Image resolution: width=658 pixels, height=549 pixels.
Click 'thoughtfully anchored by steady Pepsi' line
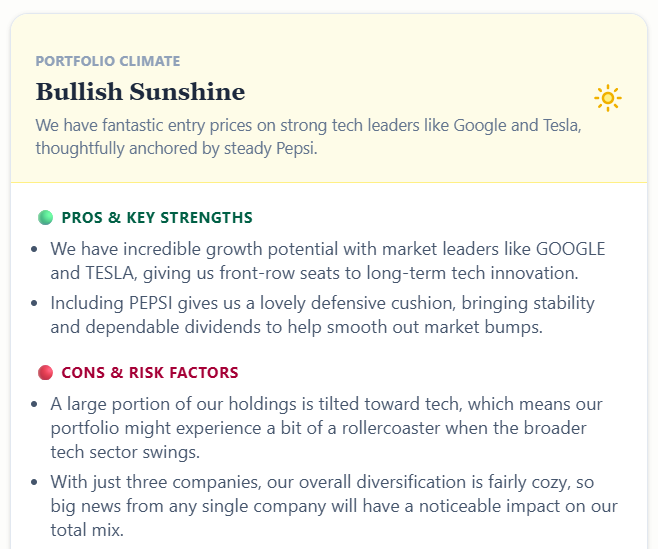[x=176, y=149]
